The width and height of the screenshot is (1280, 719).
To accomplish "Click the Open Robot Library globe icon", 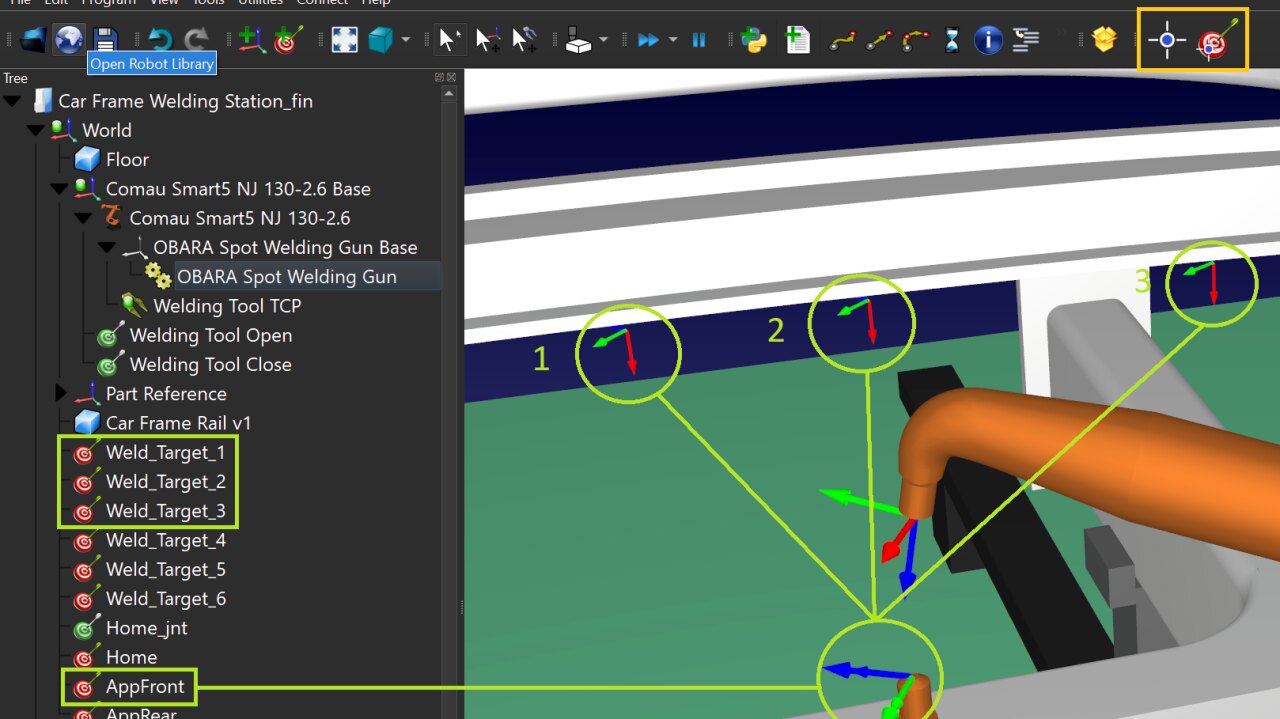I will 68,40.
